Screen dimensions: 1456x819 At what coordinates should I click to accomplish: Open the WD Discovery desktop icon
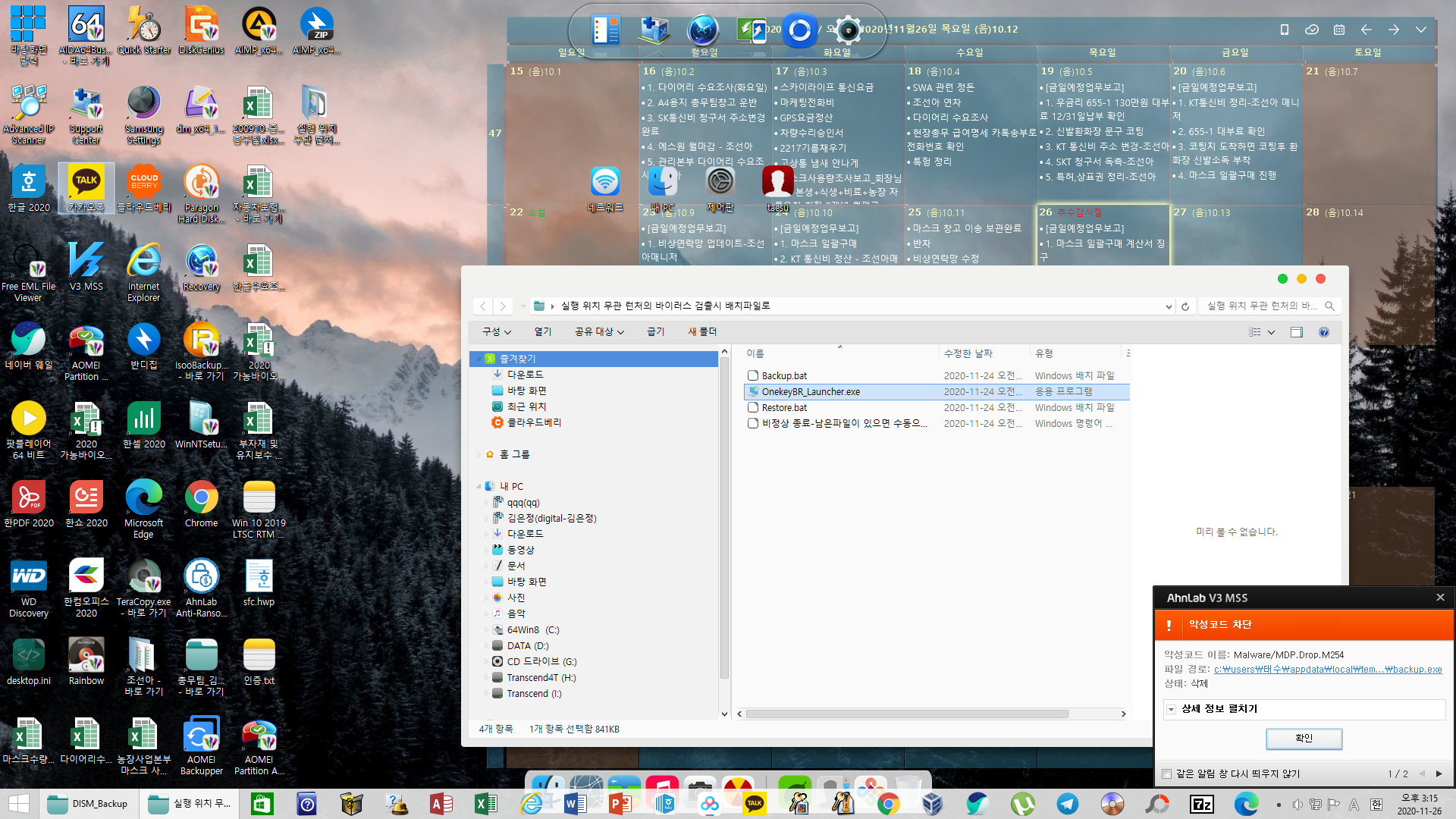tap(29, 588)
